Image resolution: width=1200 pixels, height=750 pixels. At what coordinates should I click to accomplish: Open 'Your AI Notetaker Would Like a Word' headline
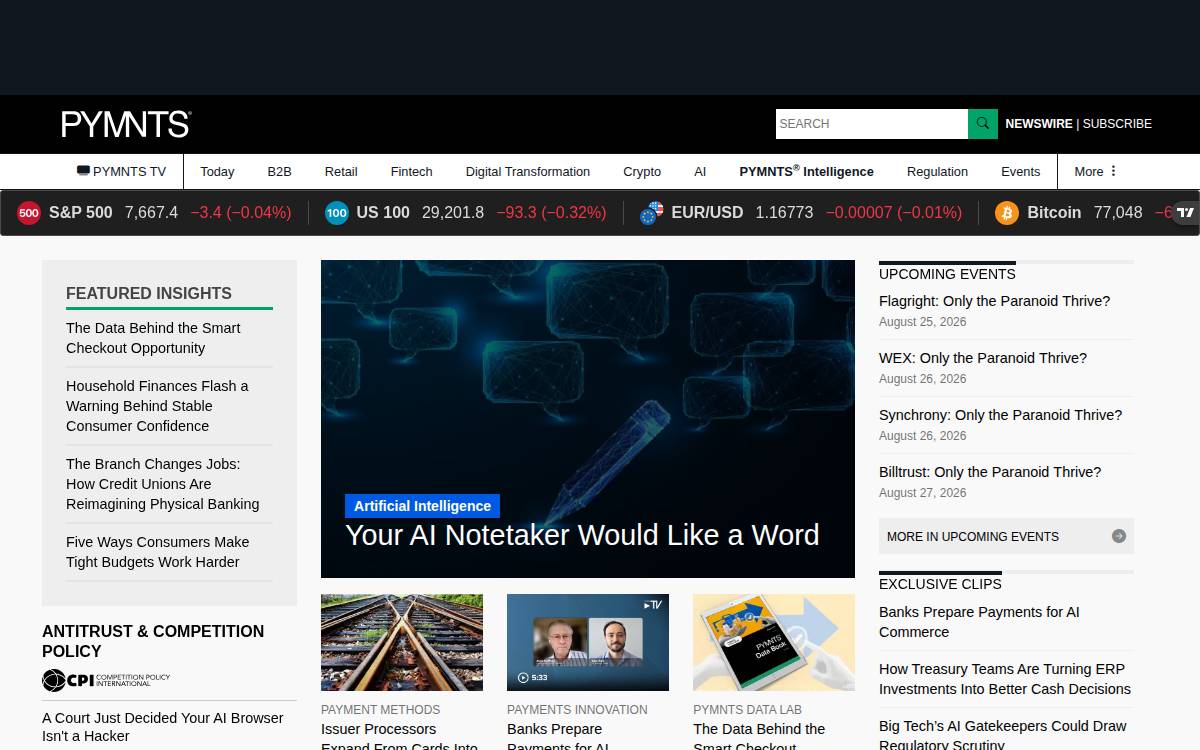[x=582, y=535]
